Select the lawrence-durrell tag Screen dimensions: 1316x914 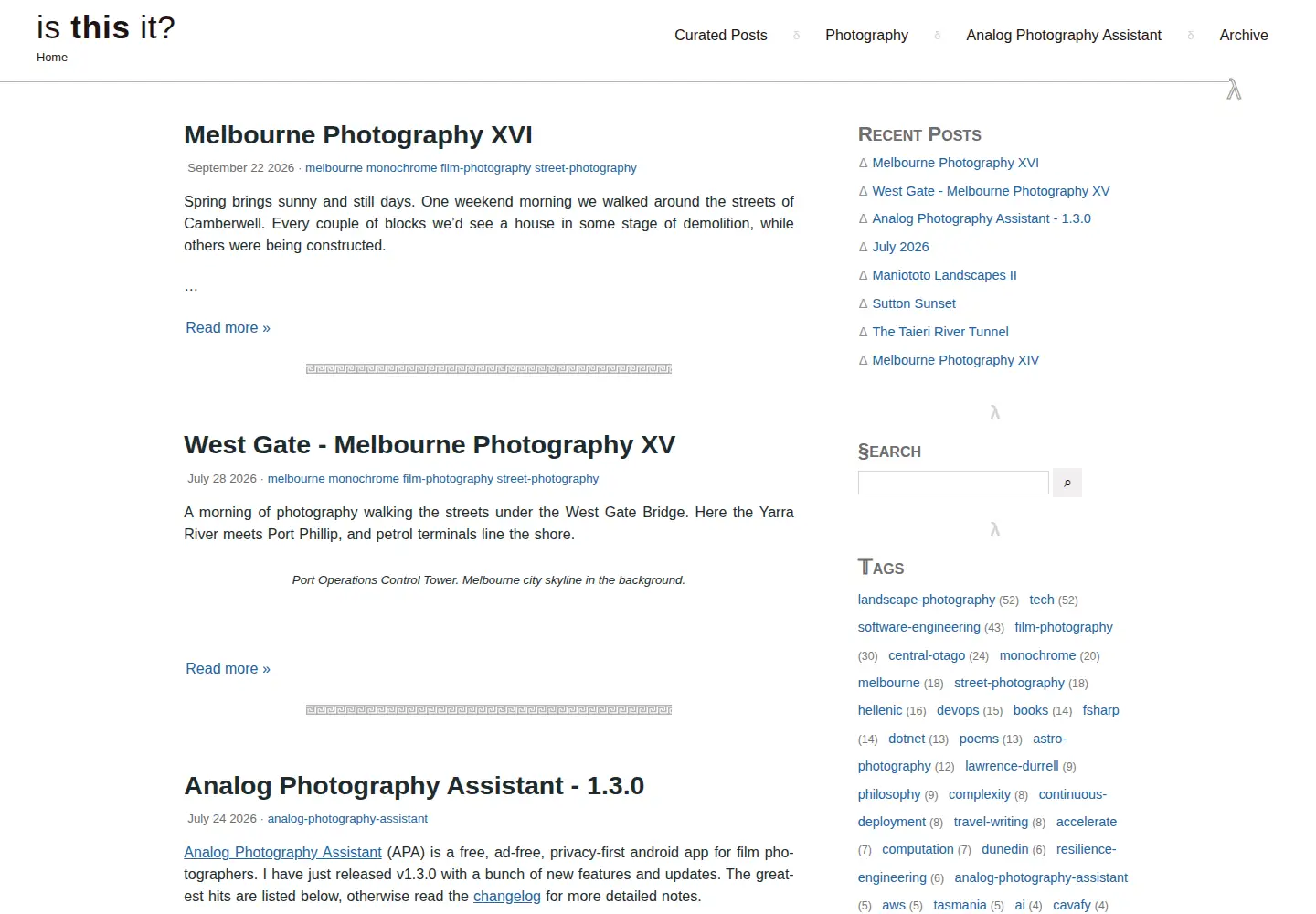[1012, 766]
